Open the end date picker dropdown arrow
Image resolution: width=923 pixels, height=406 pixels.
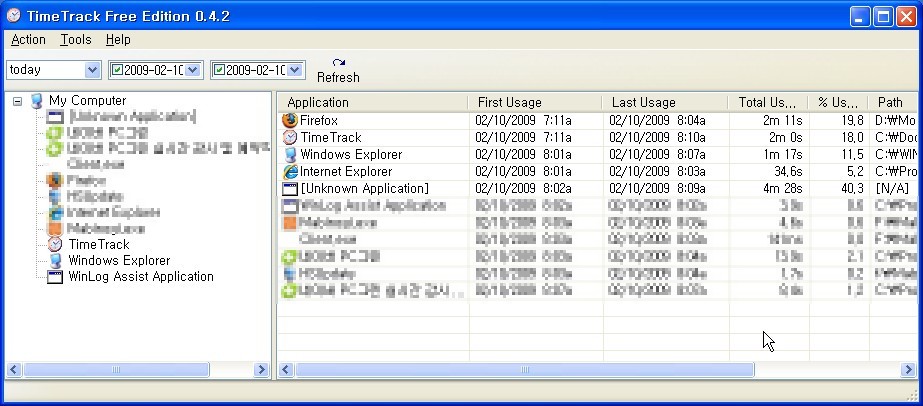[x=296, y=70]
